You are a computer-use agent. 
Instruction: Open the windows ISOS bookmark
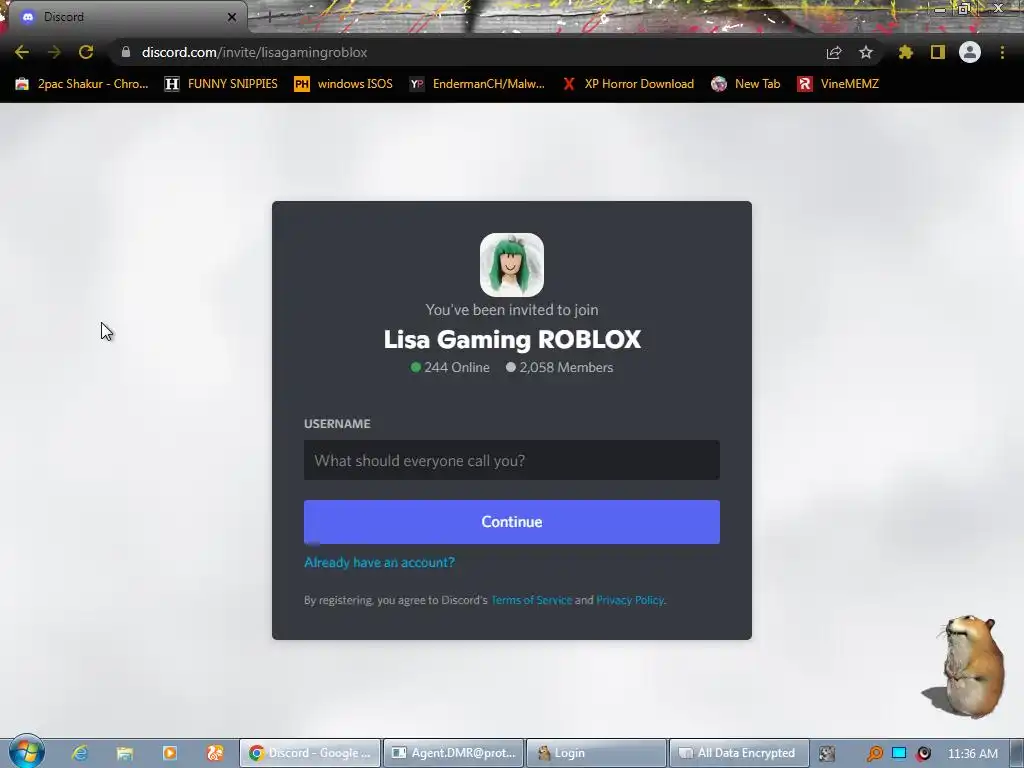tap(344, 84)
